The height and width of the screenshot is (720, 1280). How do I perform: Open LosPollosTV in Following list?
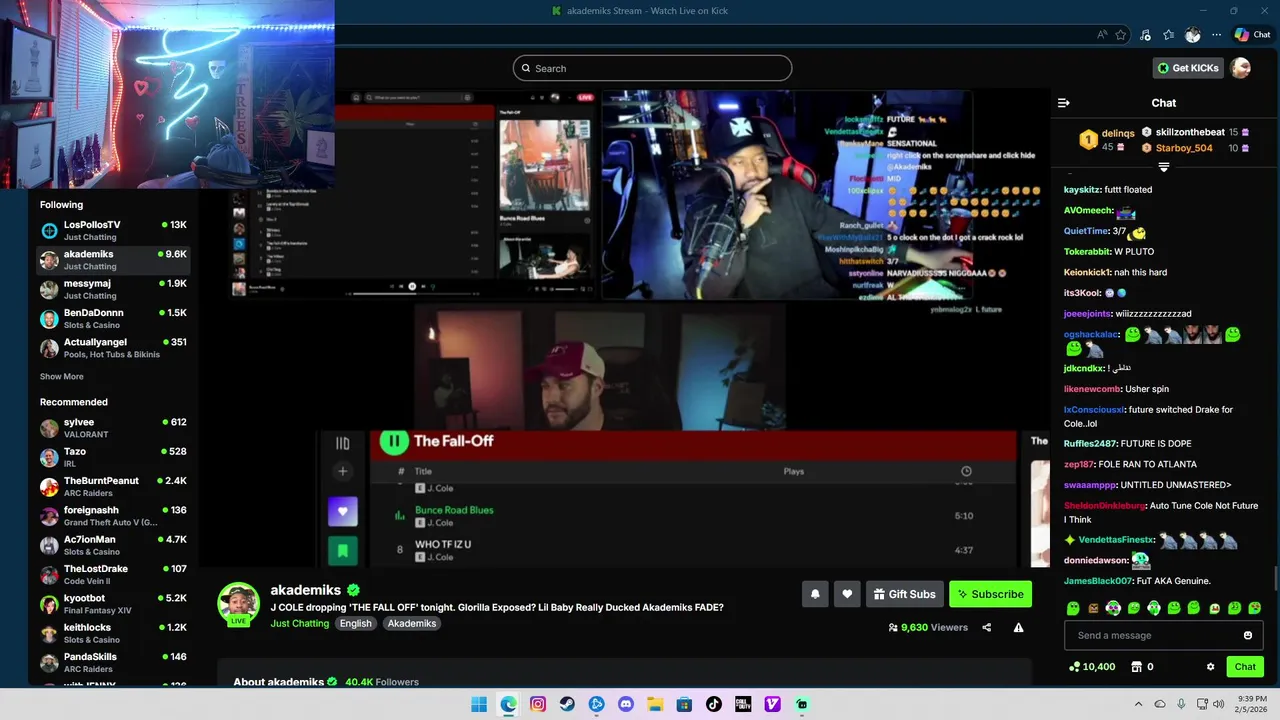coord(113,230)
